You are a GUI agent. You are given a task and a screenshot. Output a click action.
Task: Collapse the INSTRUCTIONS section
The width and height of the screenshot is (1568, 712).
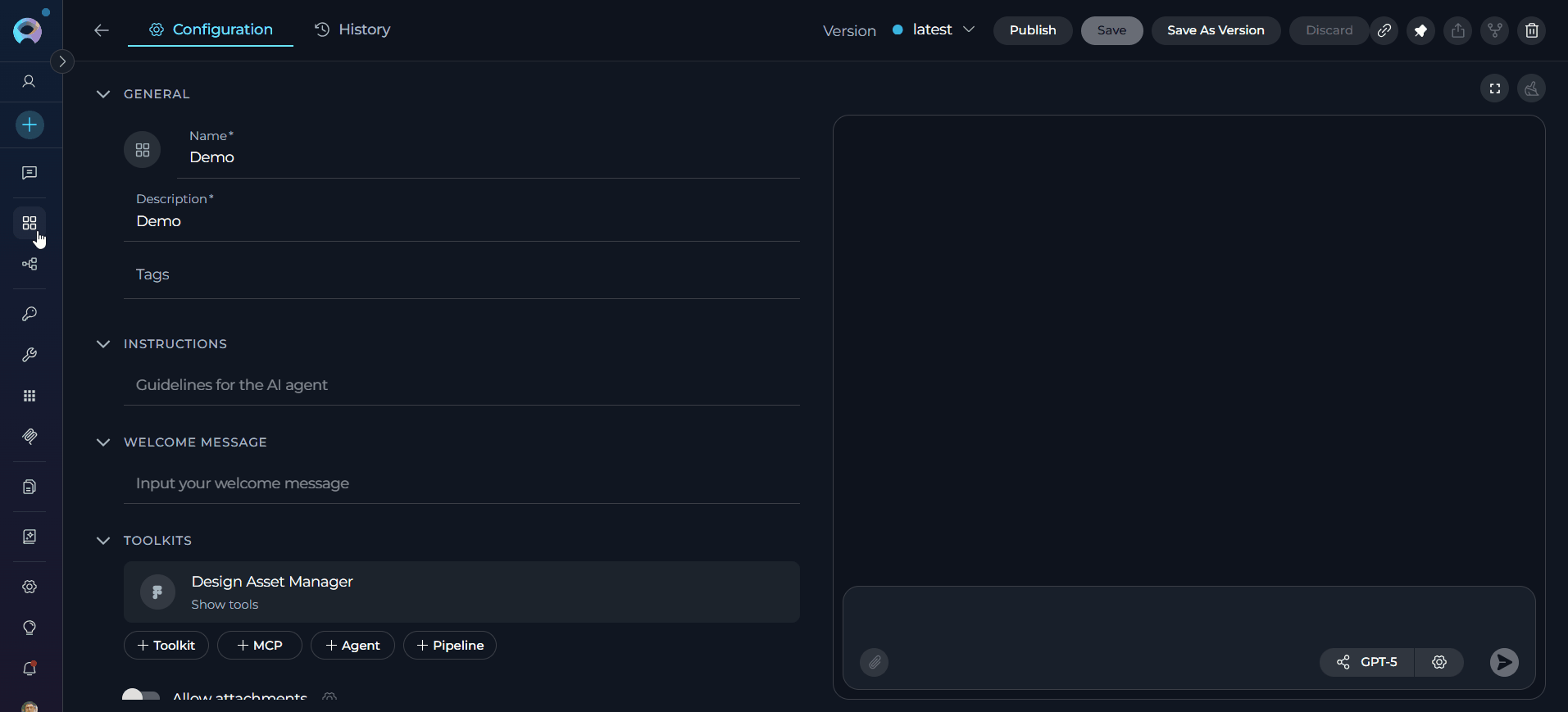[103, 344]
